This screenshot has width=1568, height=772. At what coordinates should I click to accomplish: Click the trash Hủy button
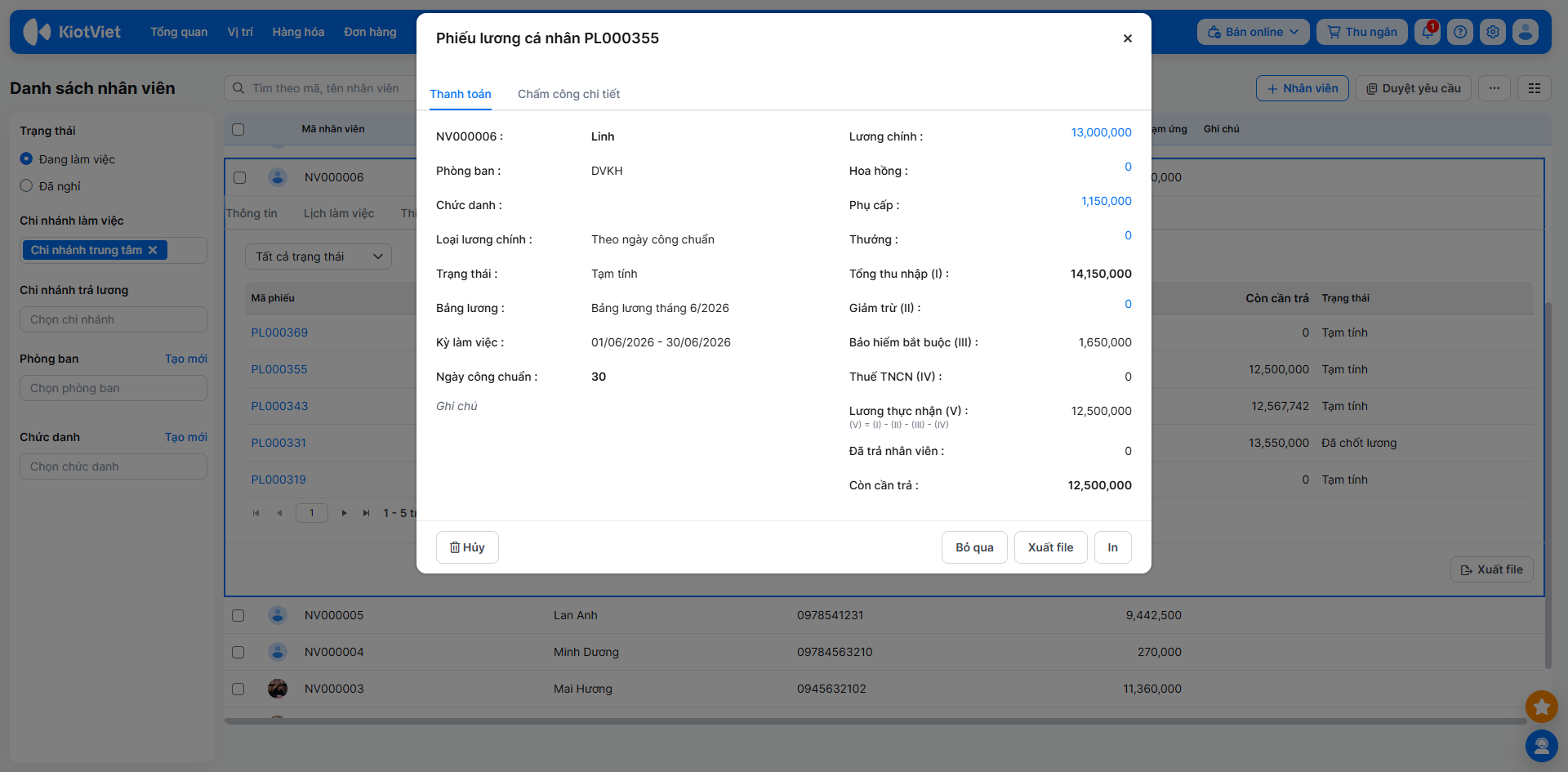[x=467, y=547]
